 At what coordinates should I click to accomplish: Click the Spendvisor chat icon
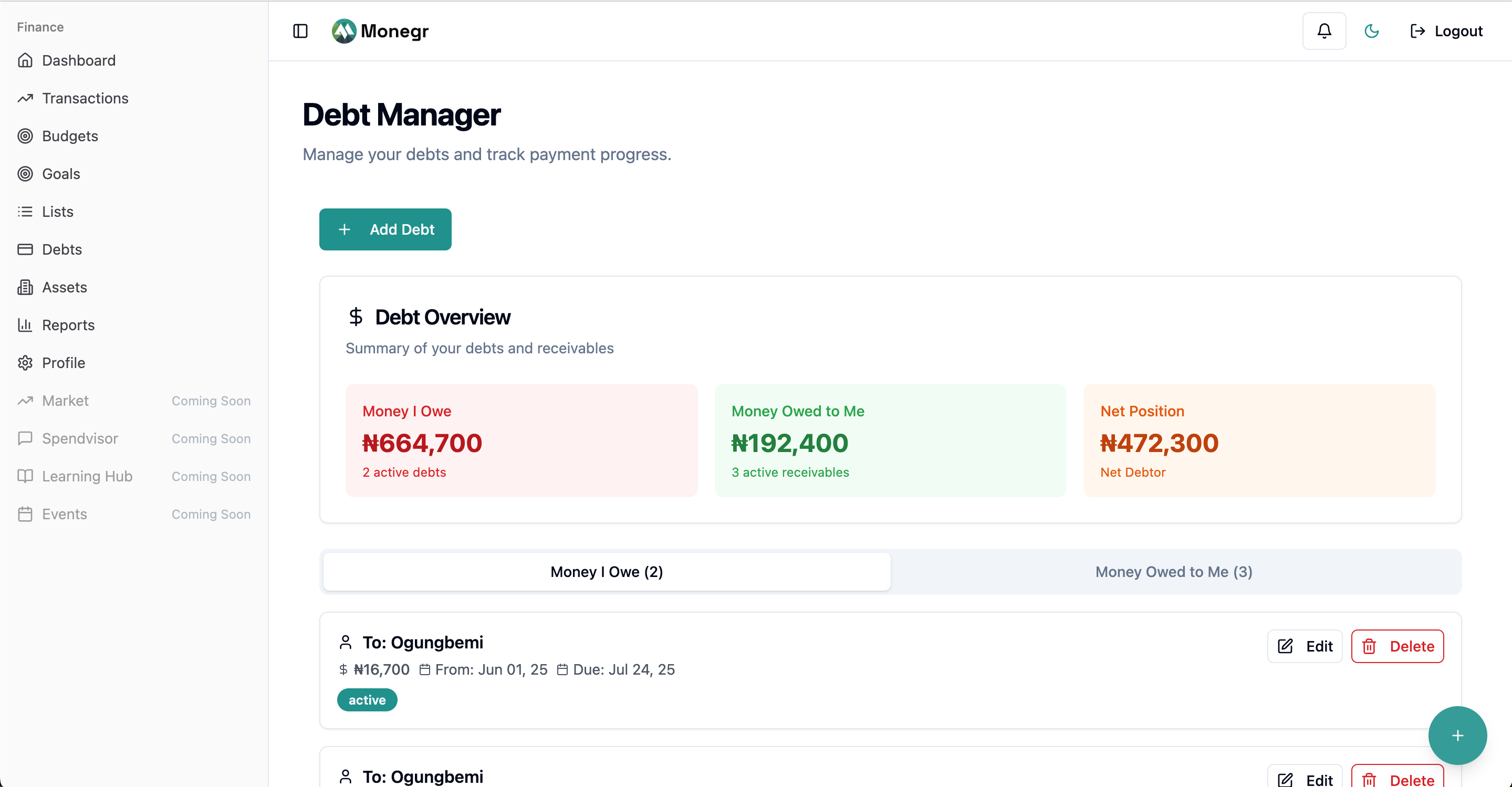coord(25,438)
